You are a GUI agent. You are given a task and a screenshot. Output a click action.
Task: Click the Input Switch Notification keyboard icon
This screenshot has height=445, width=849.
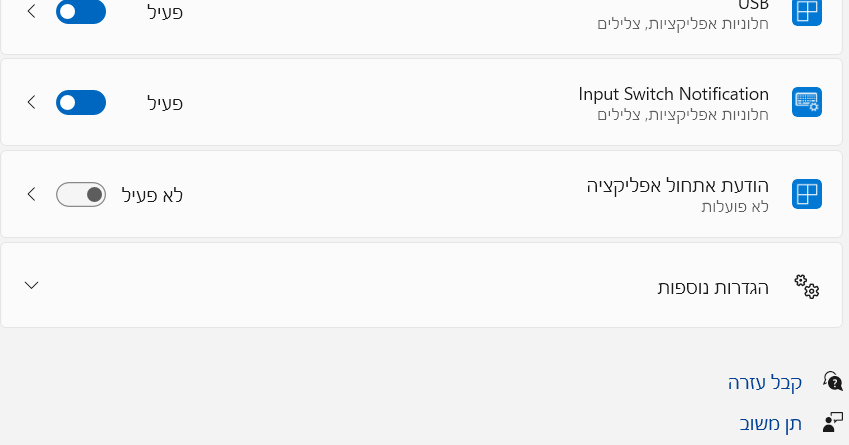pyautogui.click(x=806, y=102)
